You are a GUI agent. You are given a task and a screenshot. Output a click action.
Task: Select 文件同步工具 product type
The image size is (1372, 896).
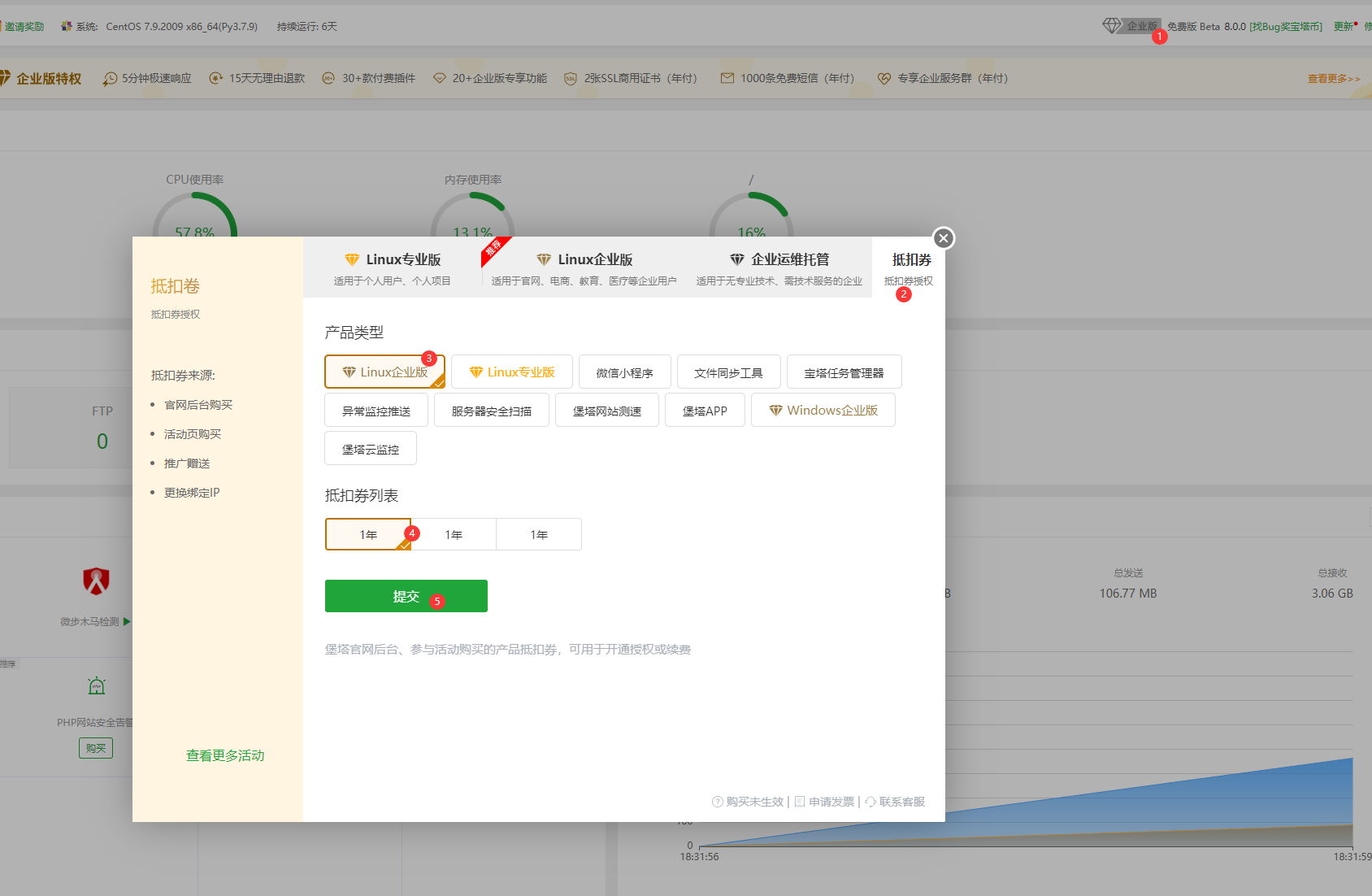pos(728,372)
